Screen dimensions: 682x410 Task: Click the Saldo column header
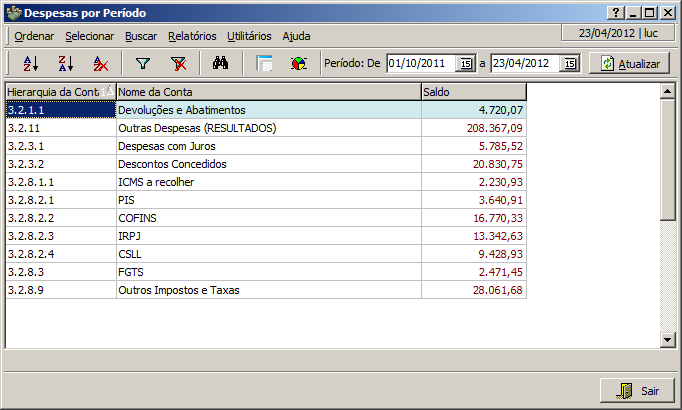coord(473,92)
